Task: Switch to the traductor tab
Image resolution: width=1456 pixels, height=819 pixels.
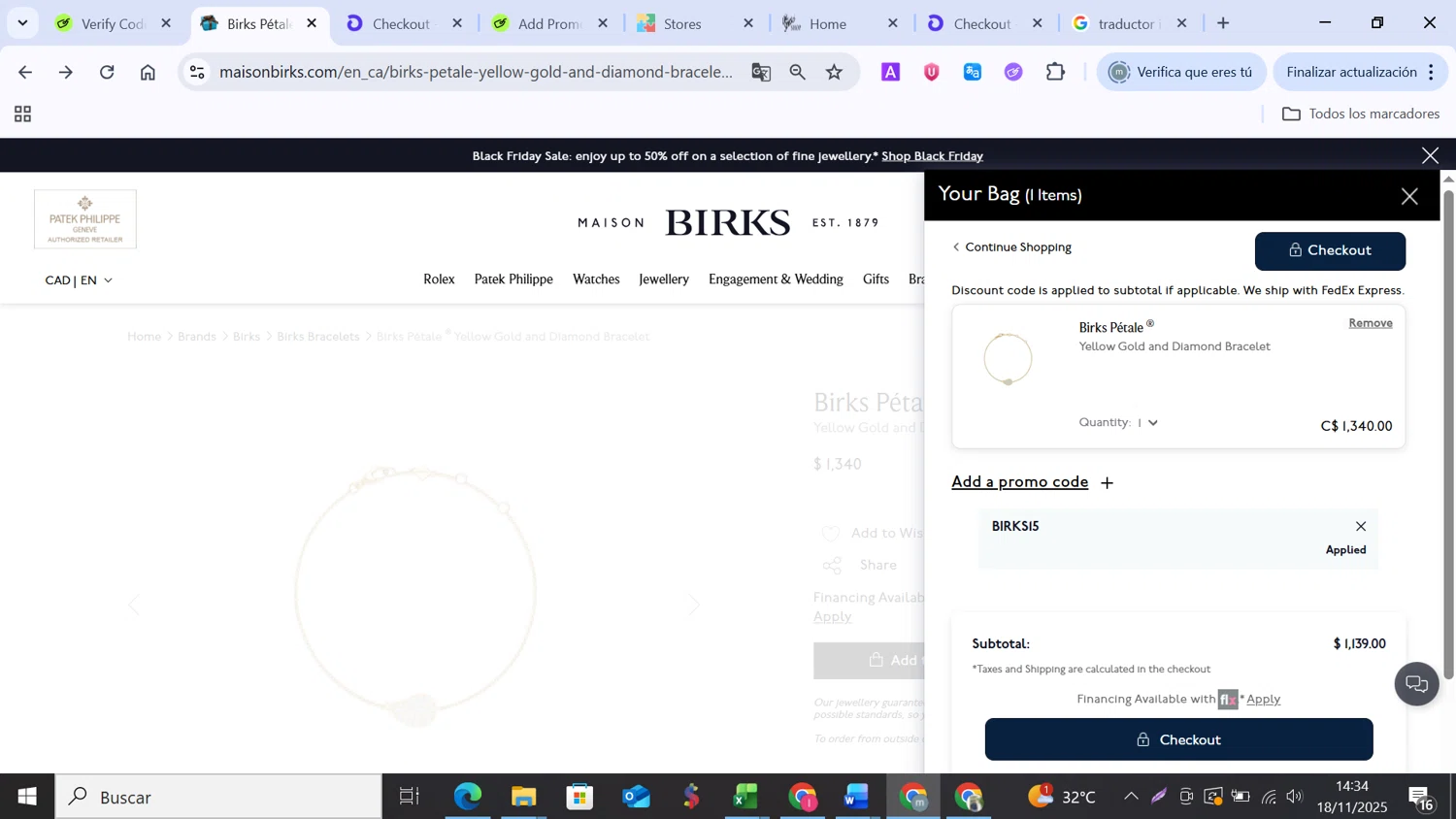Action: point(1131,23)
